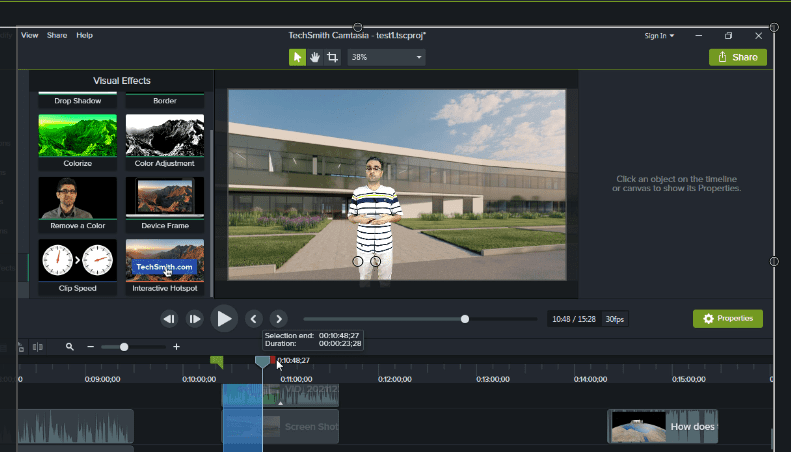Select the Drop Shadow effect
791x452 pixels.
[x=78, y=100]
